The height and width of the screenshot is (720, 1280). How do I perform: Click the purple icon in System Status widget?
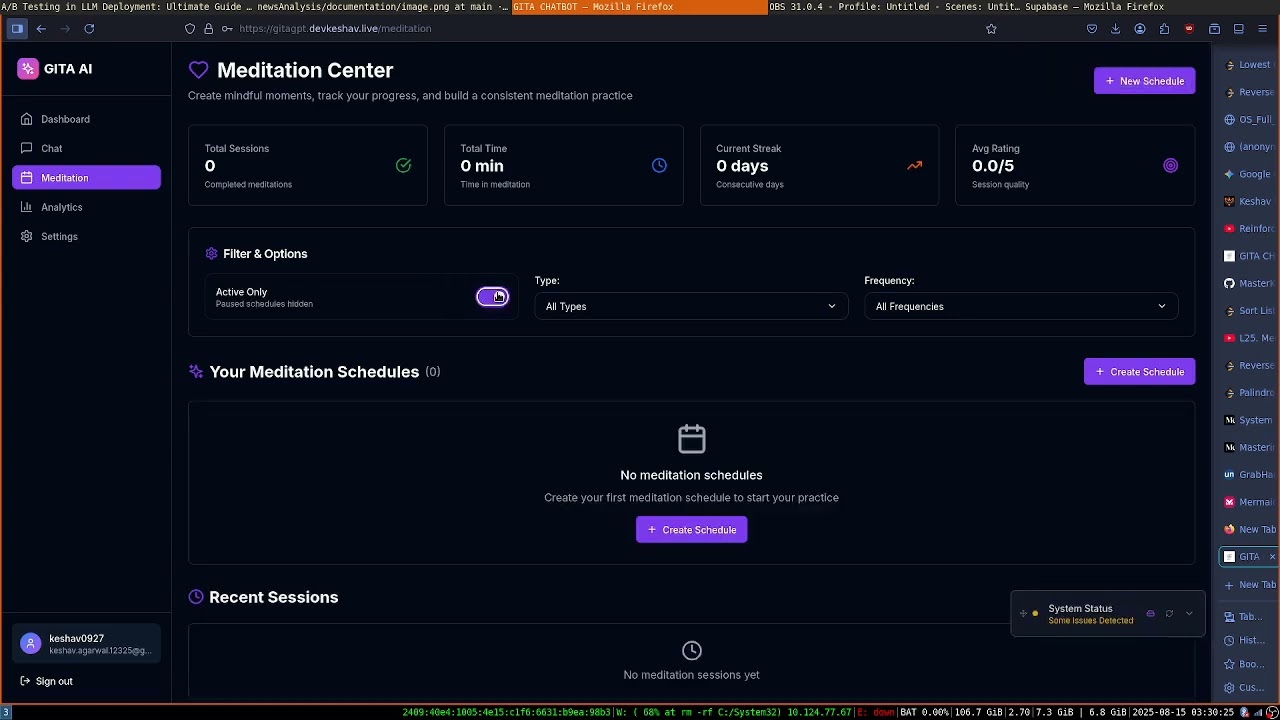point(1150,614)
